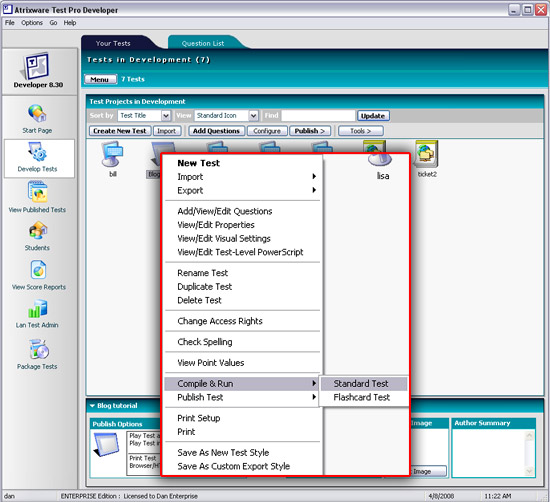
Task: Collapse the Blog tutorial panel arrow
Action: click(x=92, y=406)
